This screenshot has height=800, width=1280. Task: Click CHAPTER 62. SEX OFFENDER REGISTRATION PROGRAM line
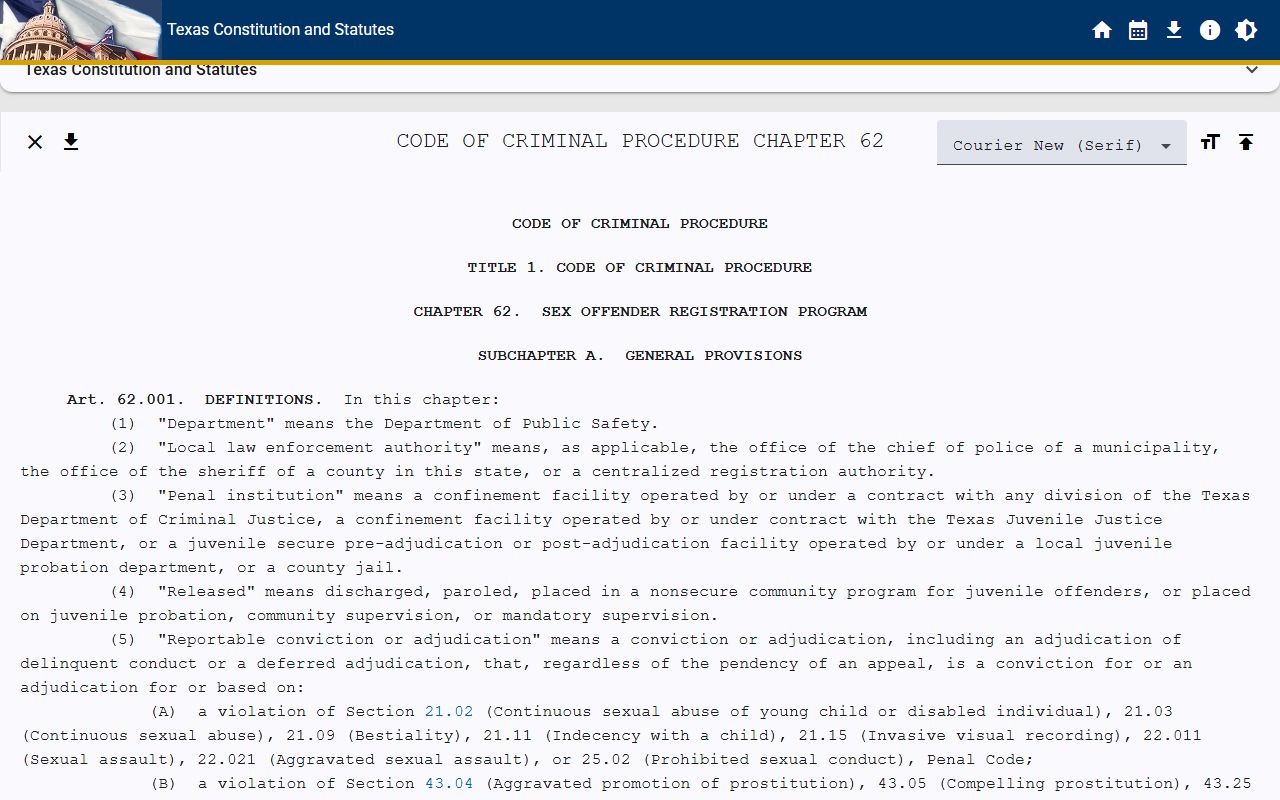(640, 312)
